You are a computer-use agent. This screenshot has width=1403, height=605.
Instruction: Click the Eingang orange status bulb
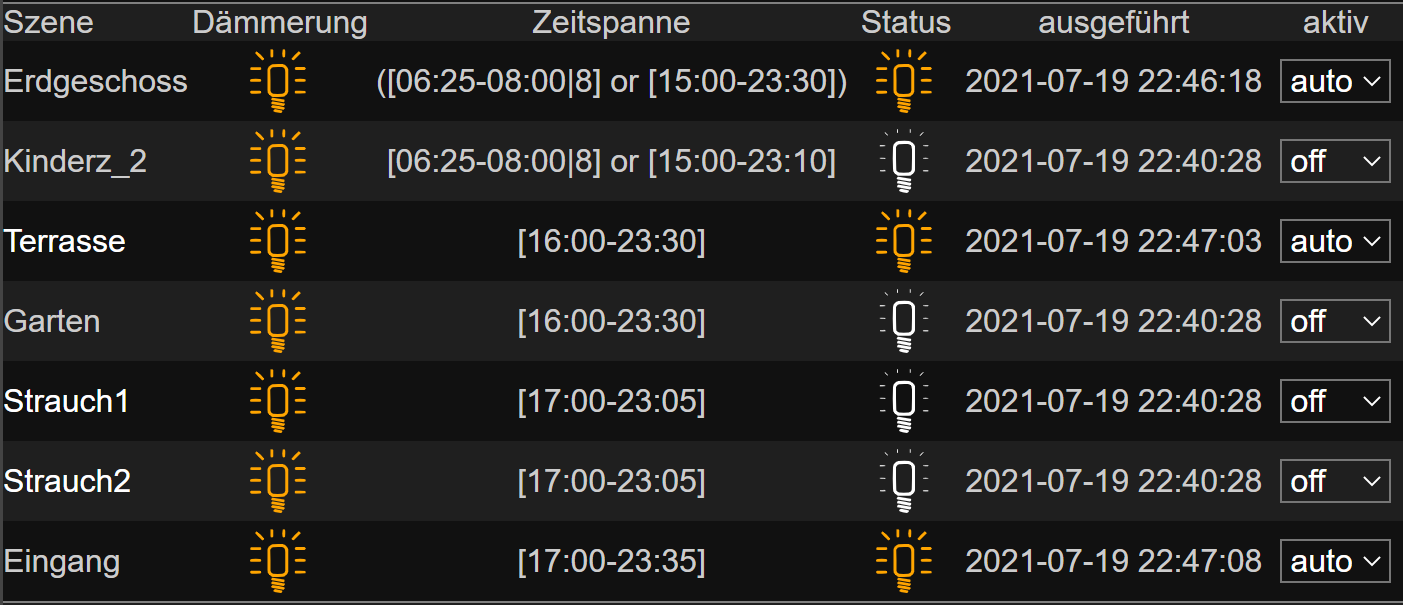click(903, 561)
